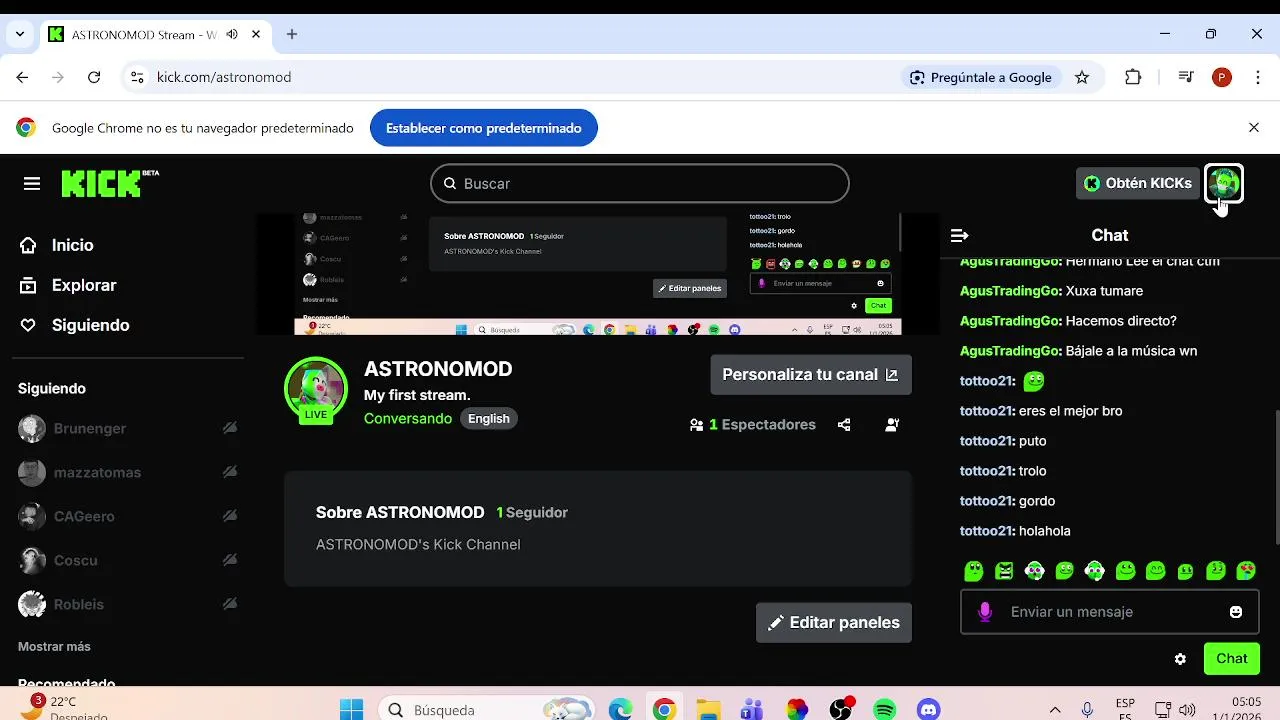
Task: Click Establecer como predeterminado button
Action: [484, 128]
